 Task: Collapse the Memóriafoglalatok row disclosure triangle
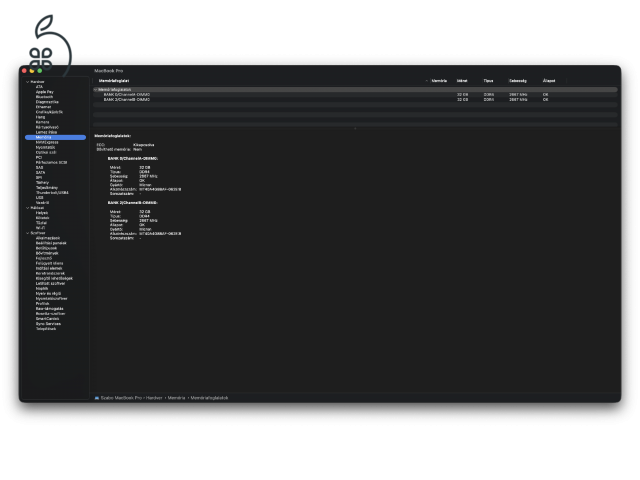pyautogui.click(x=96, y=89)
